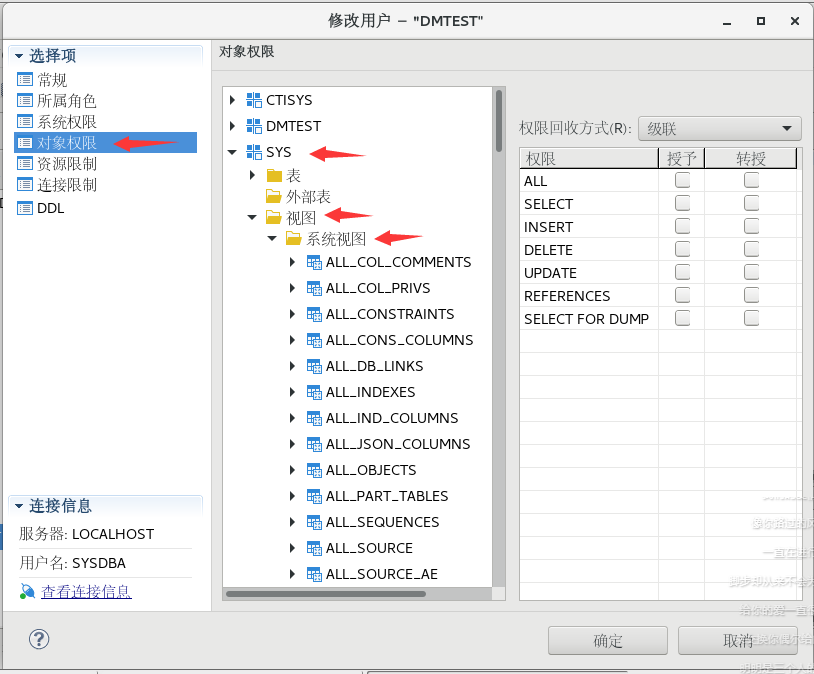Open the 查看连接信息 link
814x674 pixels.
click(x=86, y=591)
